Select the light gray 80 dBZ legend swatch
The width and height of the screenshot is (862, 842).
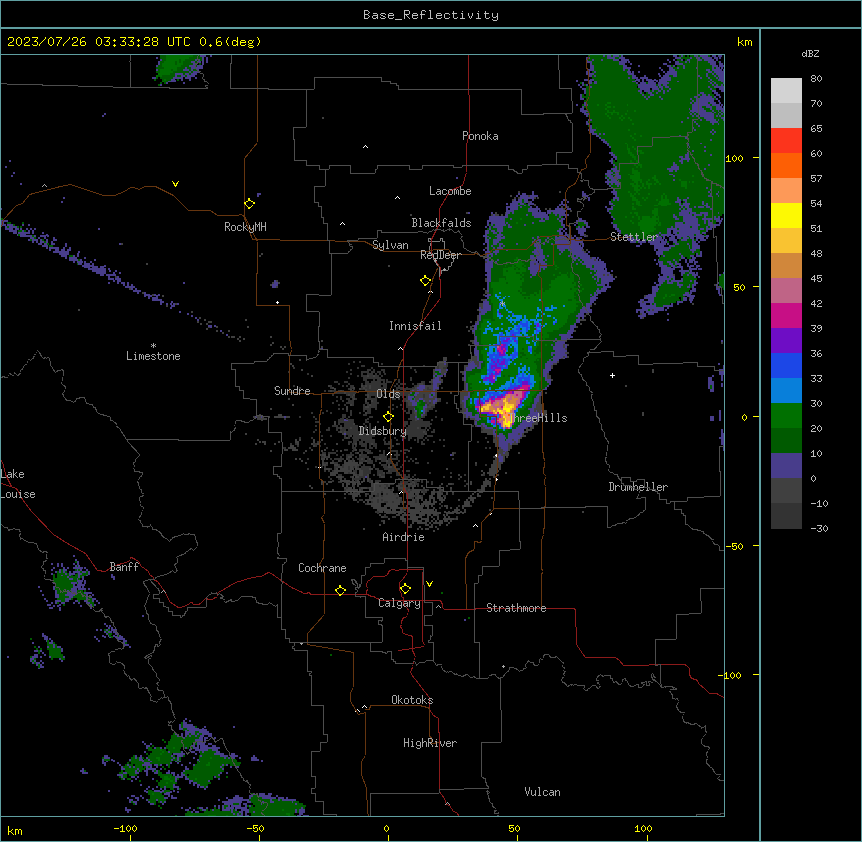point(786,91)
